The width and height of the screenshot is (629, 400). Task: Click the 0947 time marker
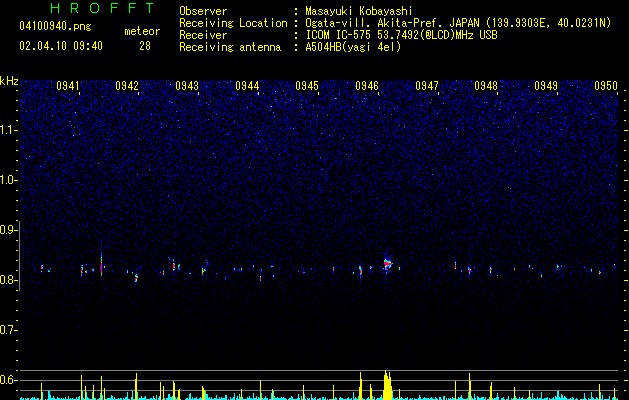point(427,86)
